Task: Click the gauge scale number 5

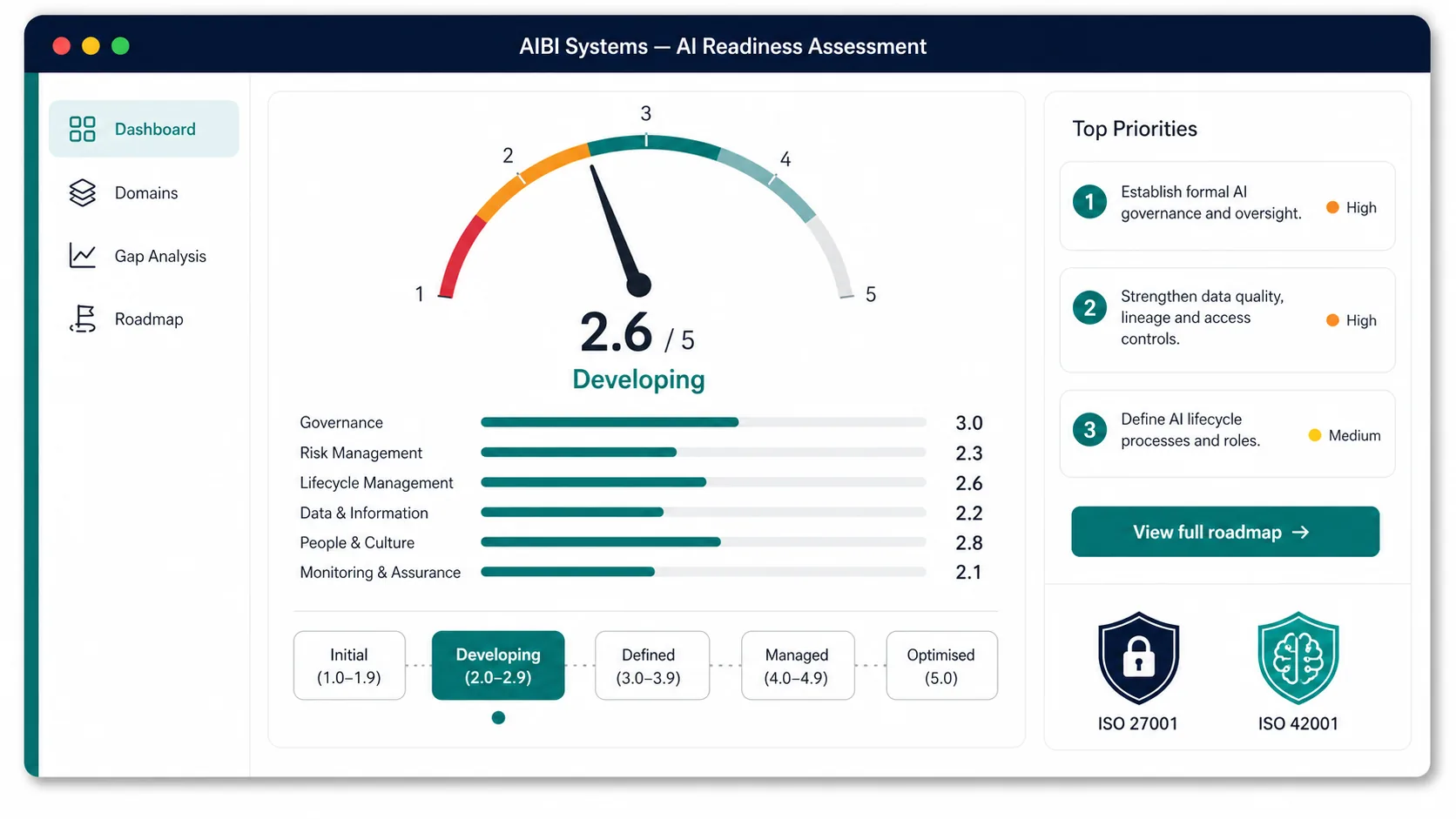Action: click(871, 294)
